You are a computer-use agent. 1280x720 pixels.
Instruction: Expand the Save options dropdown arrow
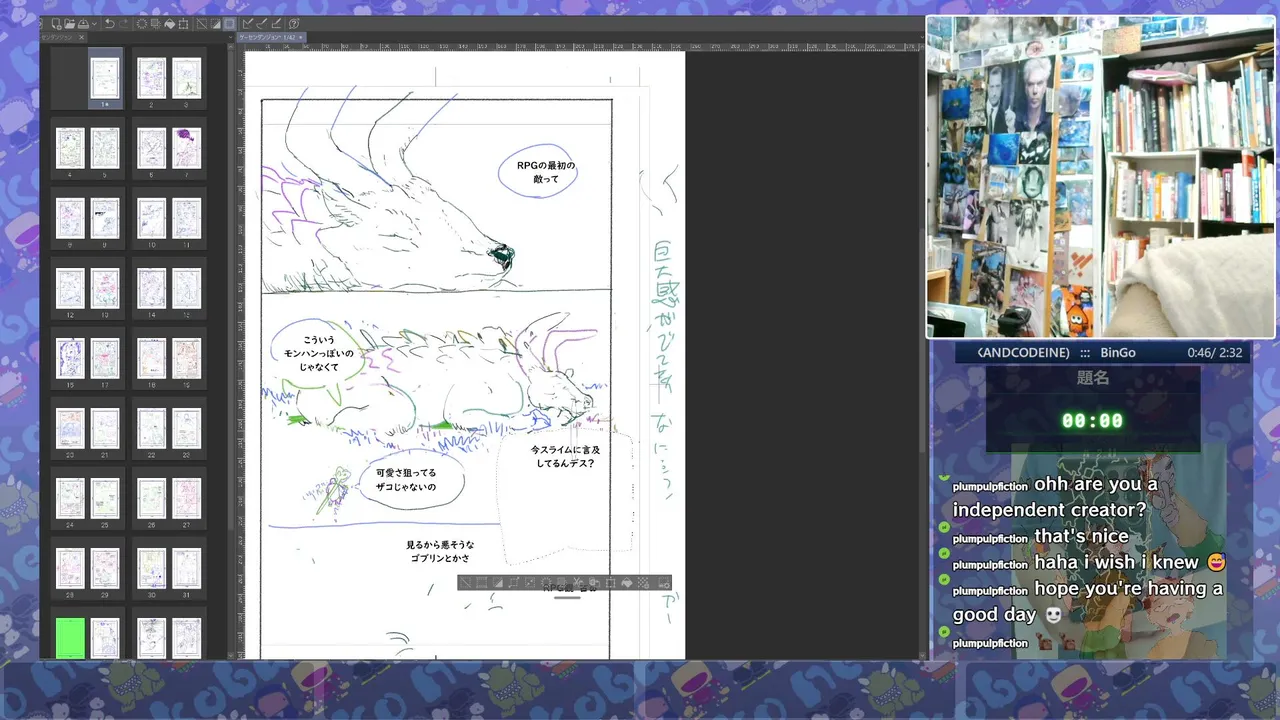click(95, 24)
